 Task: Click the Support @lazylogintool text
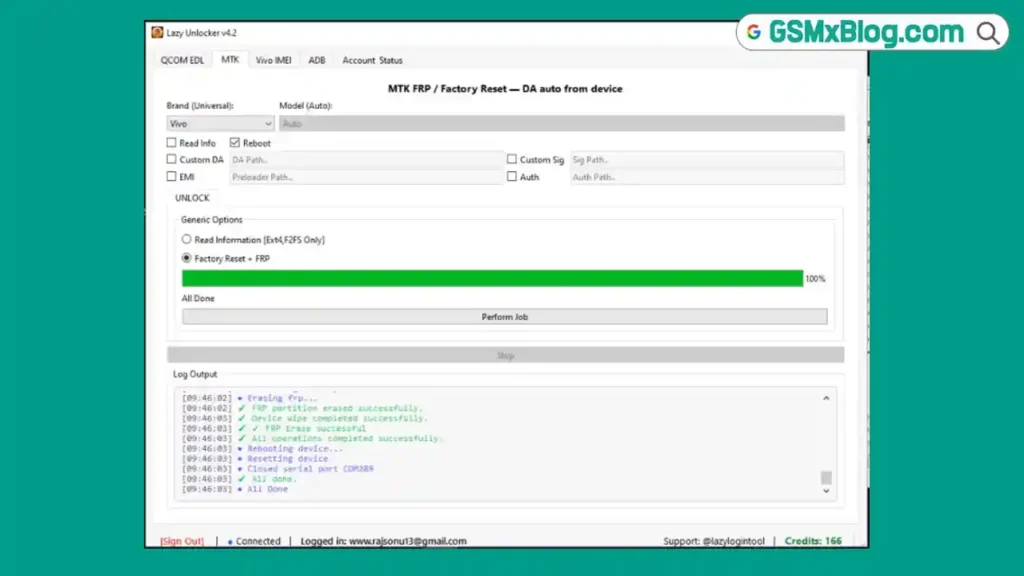tap(714, 541)
